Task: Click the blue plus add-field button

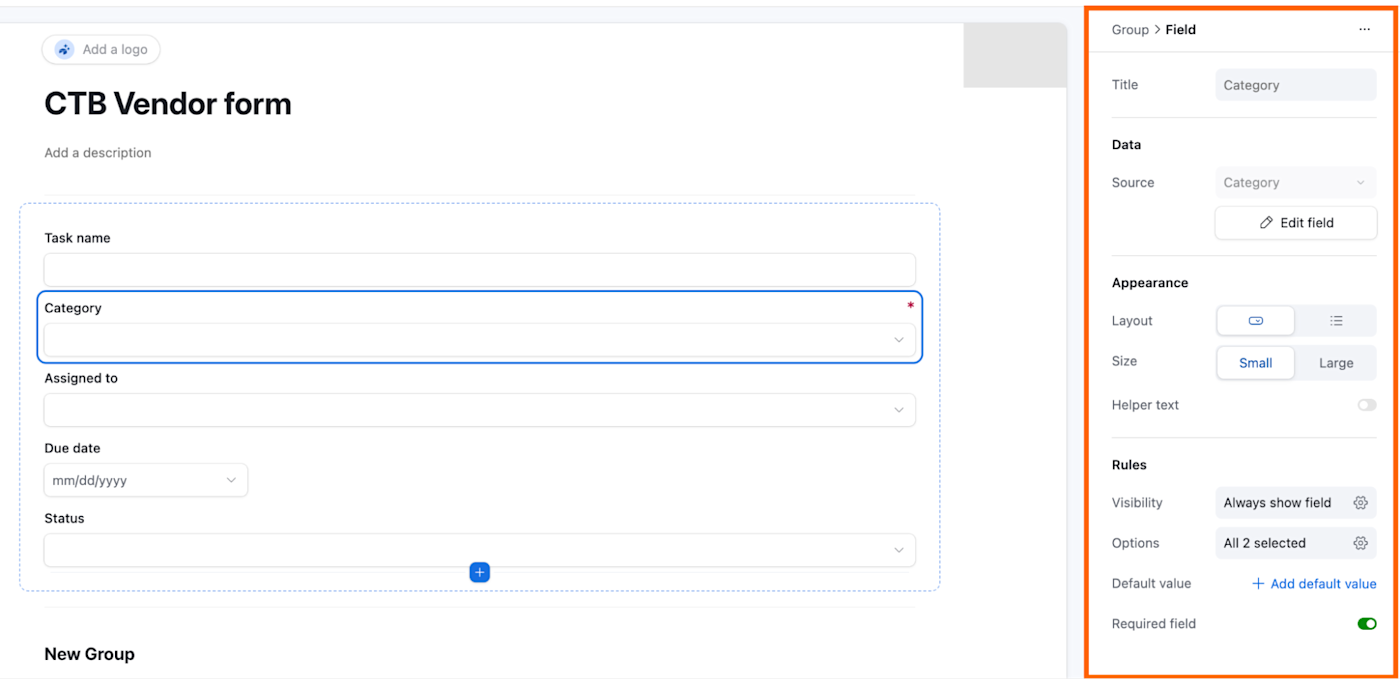Action: 480,572
